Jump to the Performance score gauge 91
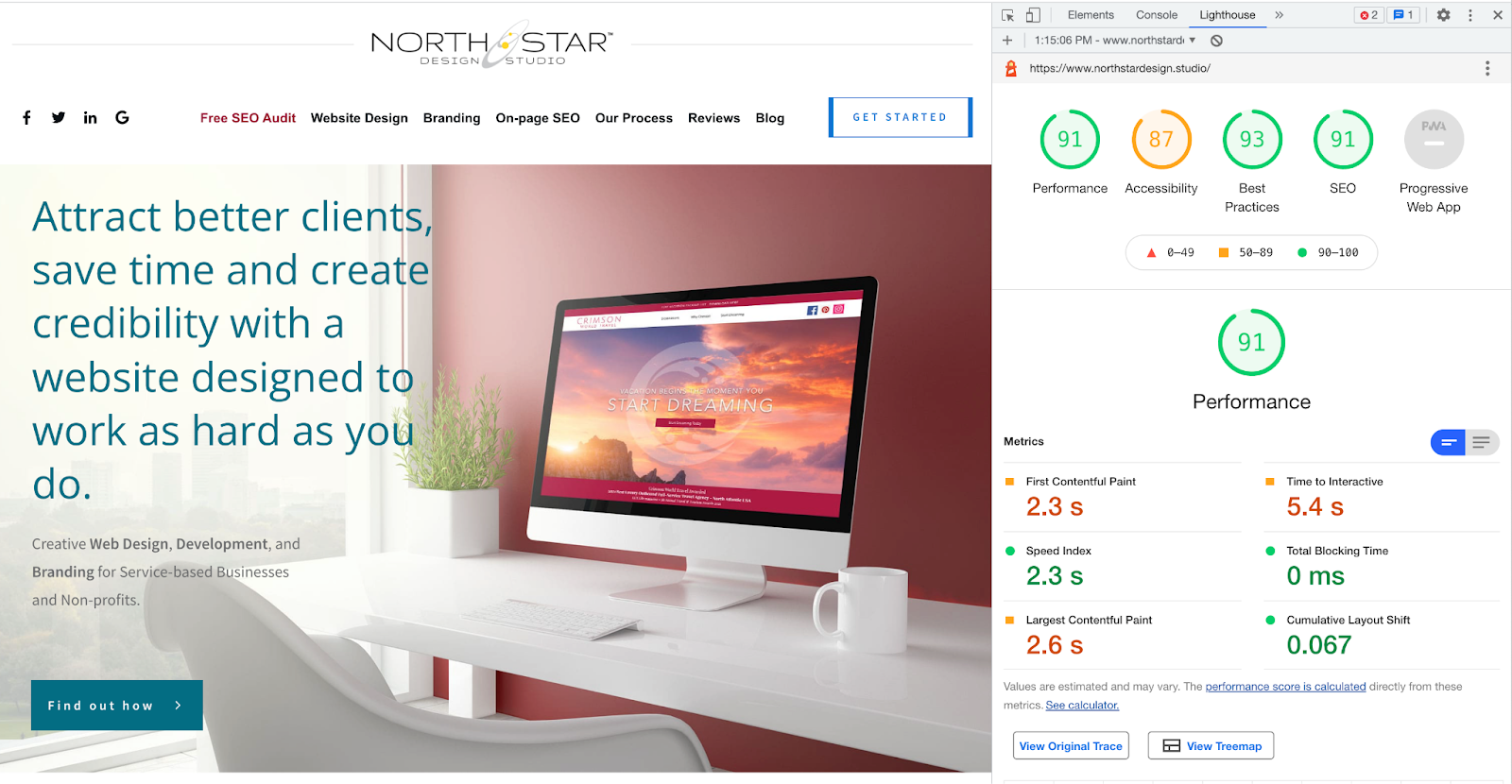The width and height of the screenshot is (1512, 784). click(1070, 139)
